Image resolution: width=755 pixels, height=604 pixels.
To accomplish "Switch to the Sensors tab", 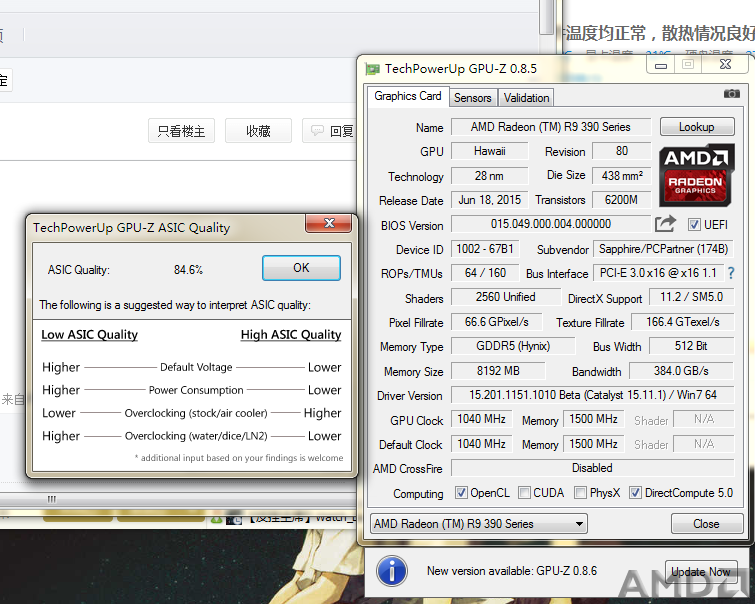I will pyautogui.click(x=472, y=98).
